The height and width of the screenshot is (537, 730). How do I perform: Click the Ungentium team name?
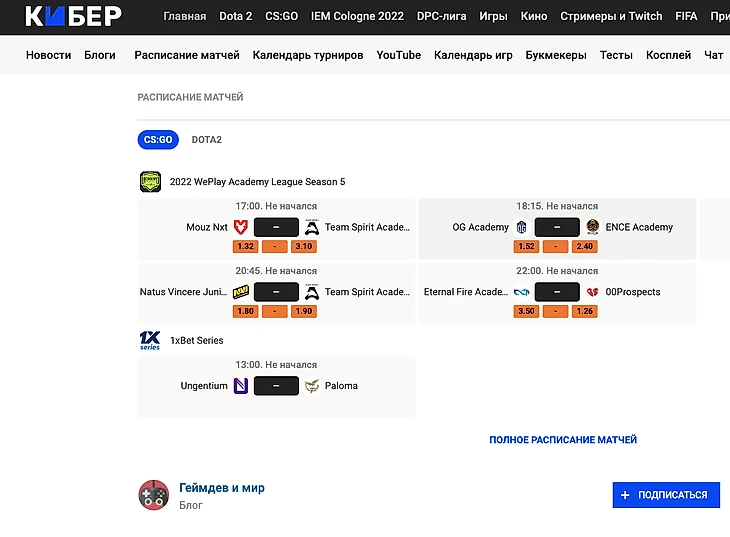tap(204, 386)
